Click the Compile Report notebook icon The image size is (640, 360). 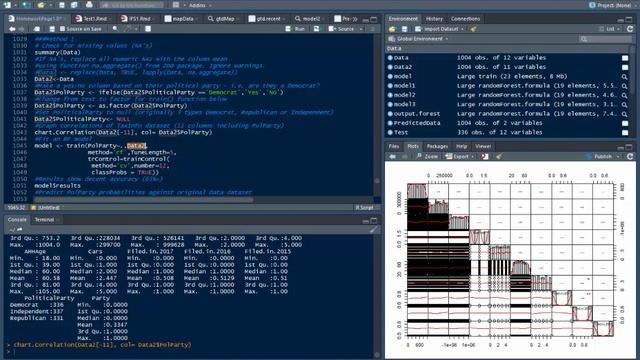(148, 29)
